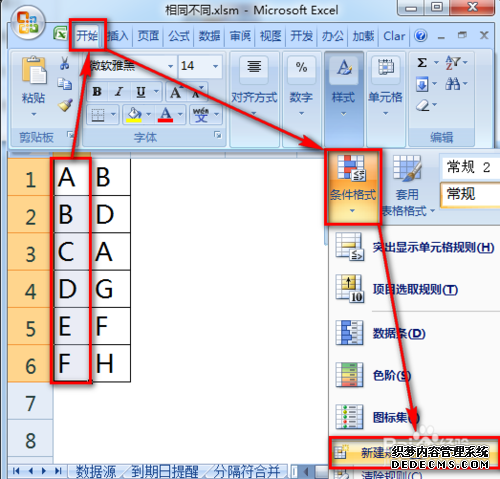Screen dimensions: 500x479
Task: Open the 数据源 sheet tab
Action: pos(96,471)
